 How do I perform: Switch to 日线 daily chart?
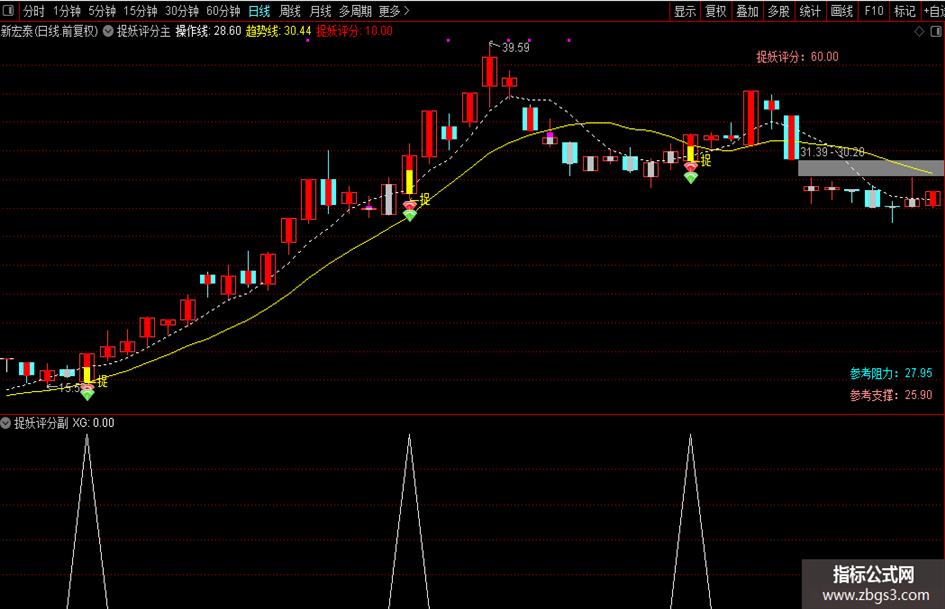click(259, 11)
